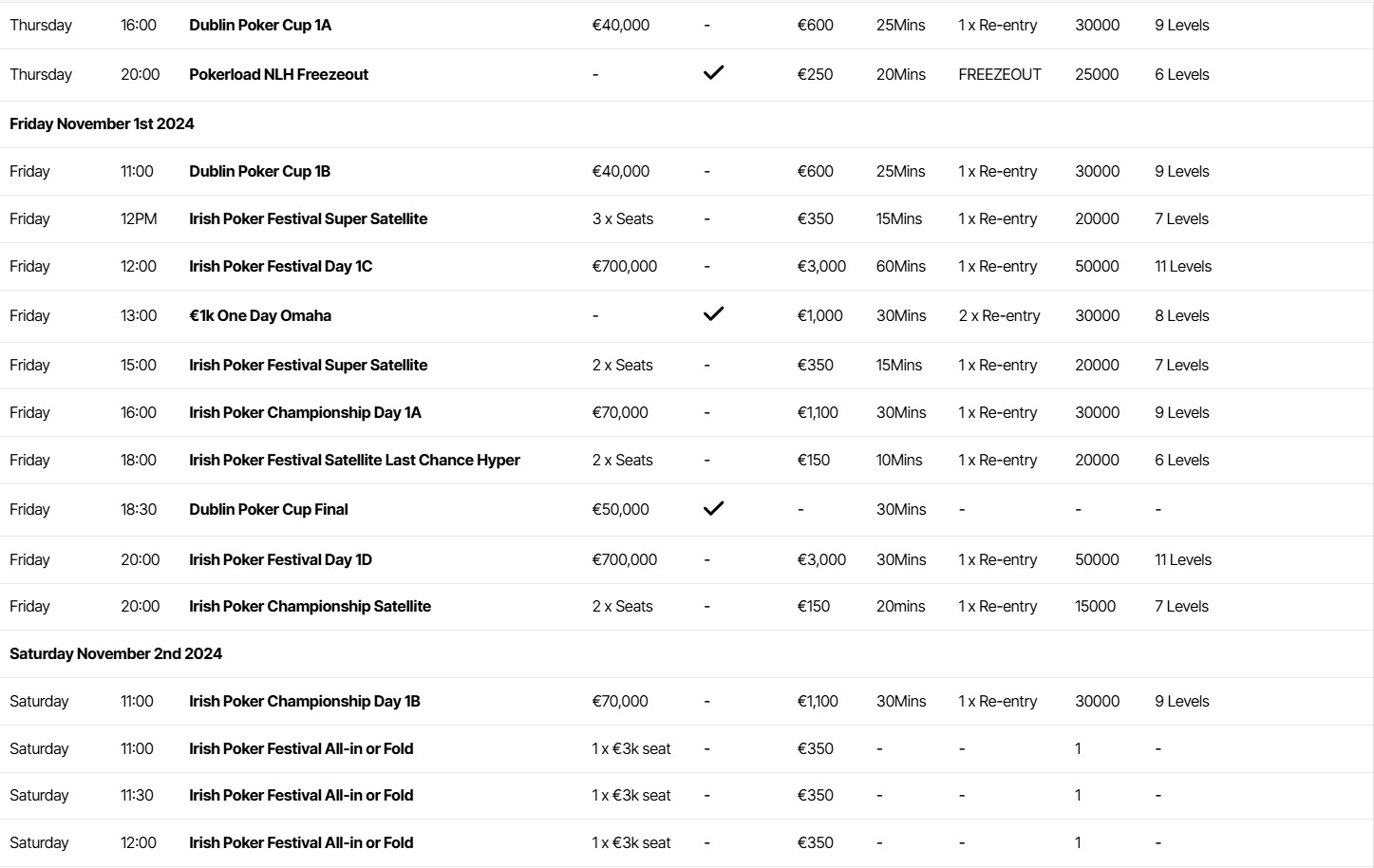Click the 2 x Re-entry cell for Omaha
The image size is (1374, 868).
(999, 316)
